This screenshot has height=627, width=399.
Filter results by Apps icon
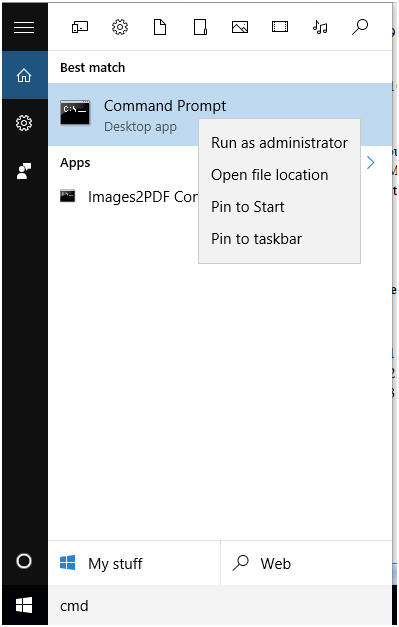click(x=80, y=27)
